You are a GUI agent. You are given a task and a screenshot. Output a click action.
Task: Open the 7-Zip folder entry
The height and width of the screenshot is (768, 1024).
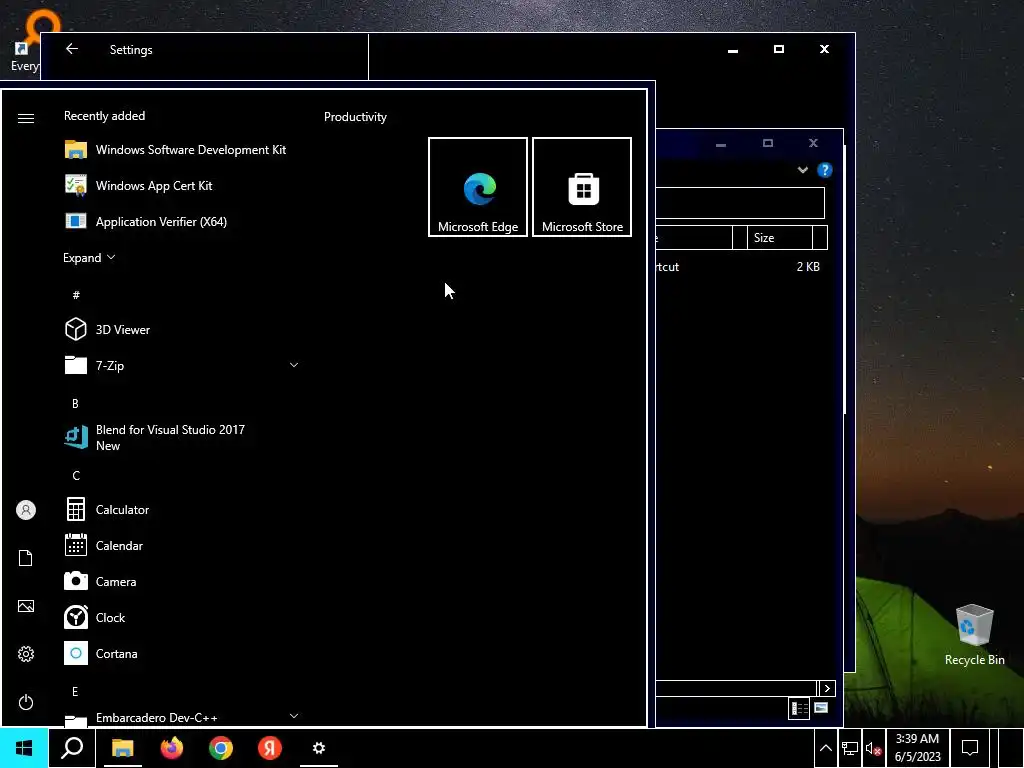point(182,366)
